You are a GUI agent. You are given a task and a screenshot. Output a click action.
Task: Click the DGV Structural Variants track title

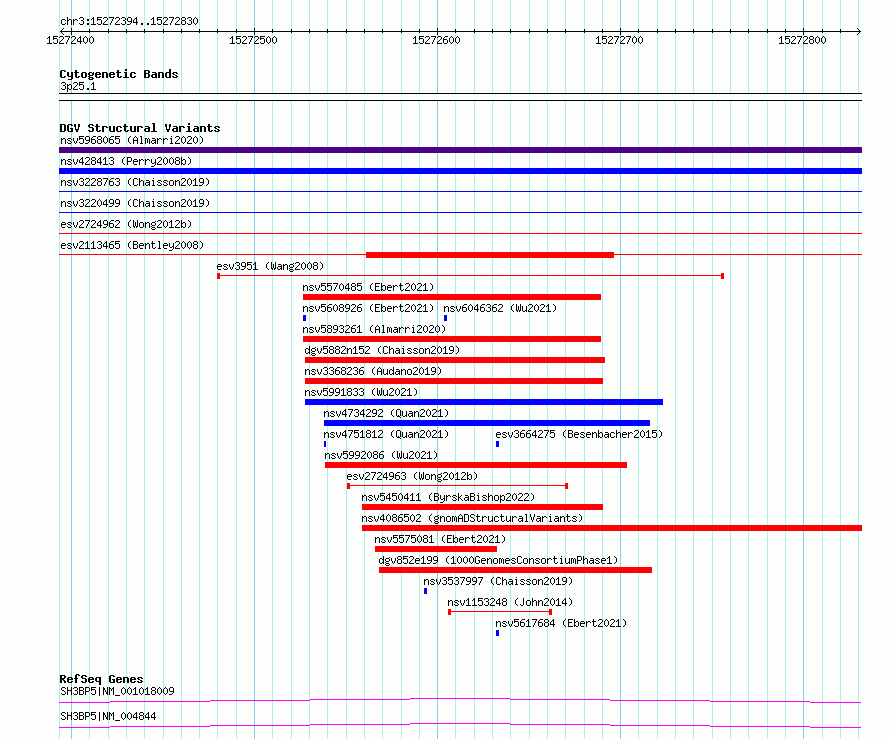[140, 128]
